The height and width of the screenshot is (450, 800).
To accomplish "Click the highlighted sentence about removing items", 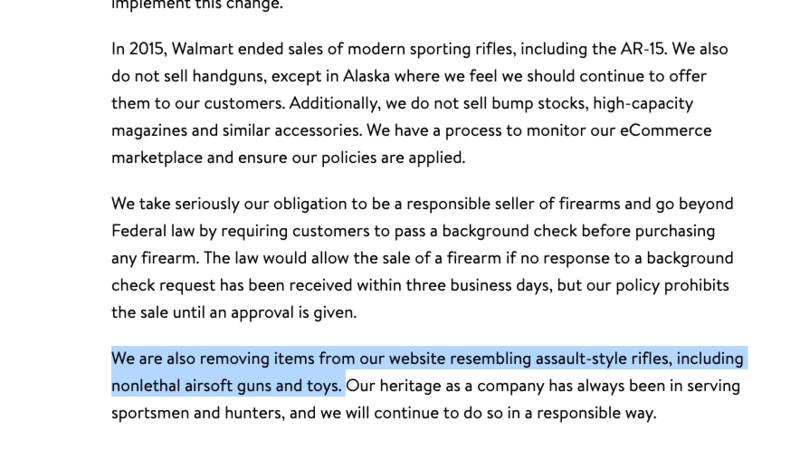I will (428, 371).
